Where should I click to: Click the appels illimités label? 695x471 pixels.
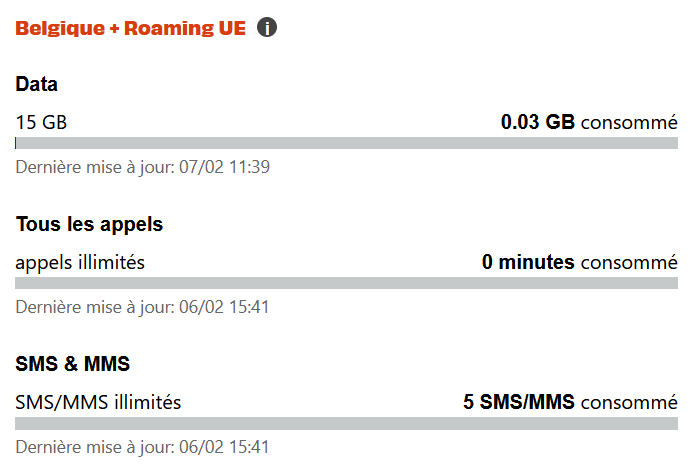pos(80,263)
